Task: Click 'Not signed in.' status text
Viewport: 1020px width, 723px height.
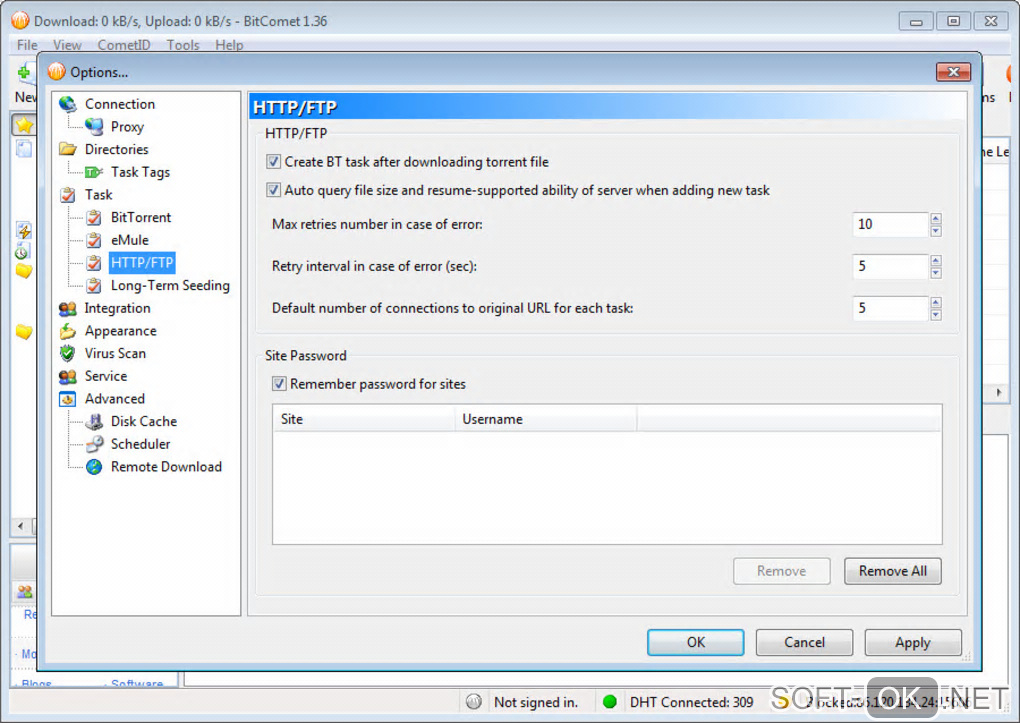Action: click(x=535, y=702)
